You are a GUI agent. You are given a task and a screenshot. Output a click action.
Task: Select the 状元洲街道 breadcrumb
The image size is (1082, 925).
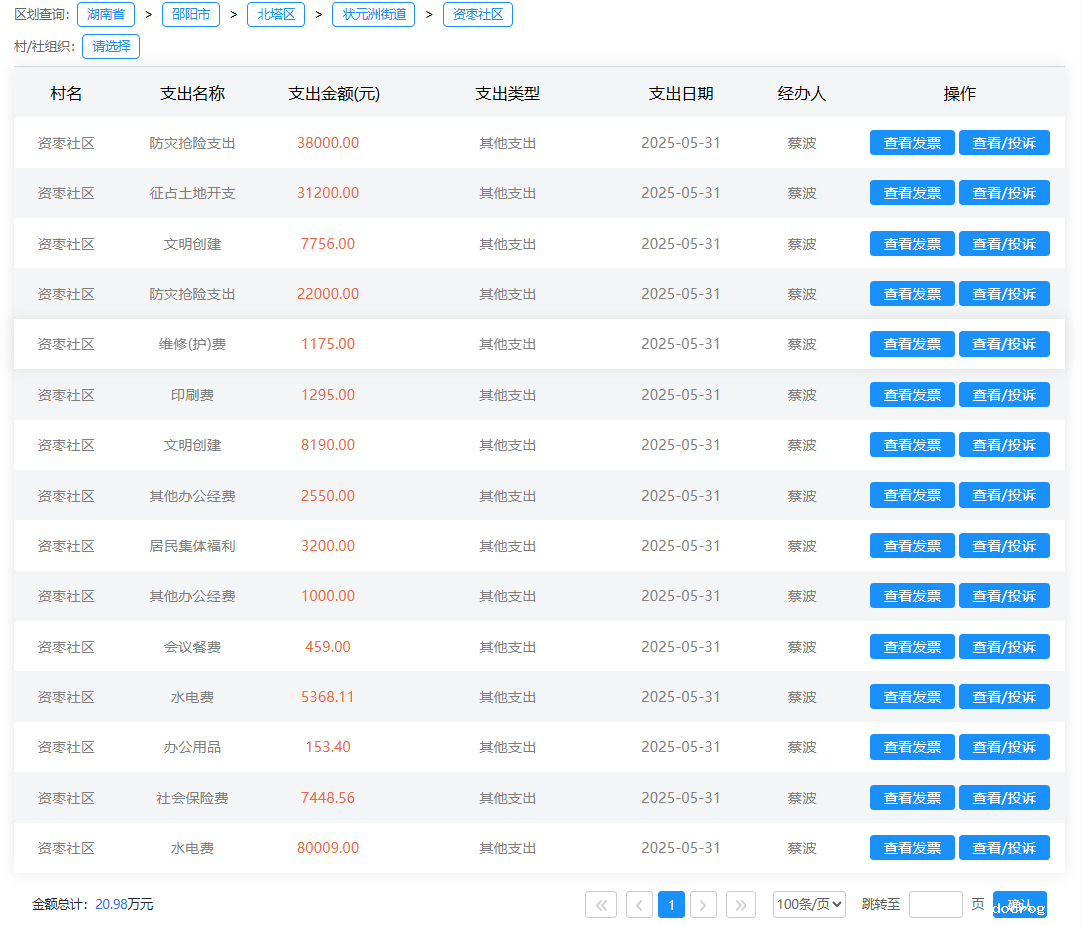coord(374,14)
